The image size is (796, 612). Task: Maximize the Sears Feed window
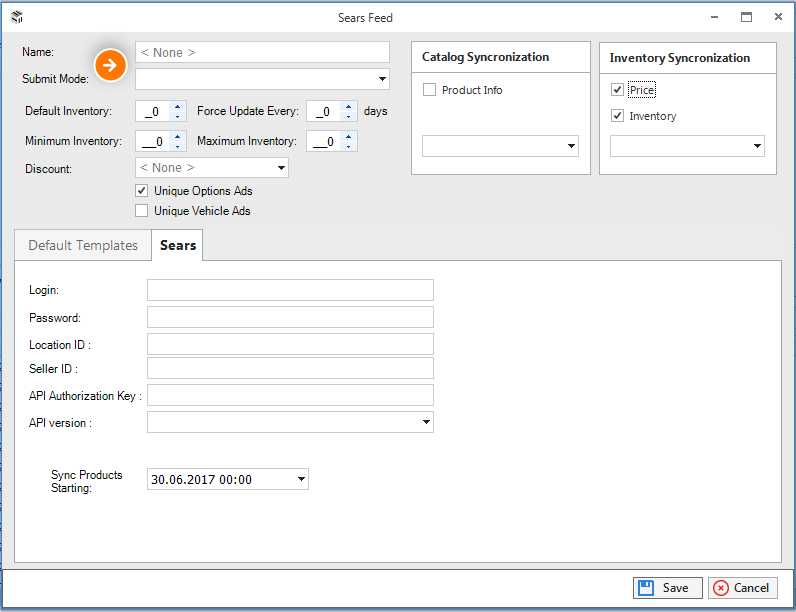pos(746,17)
